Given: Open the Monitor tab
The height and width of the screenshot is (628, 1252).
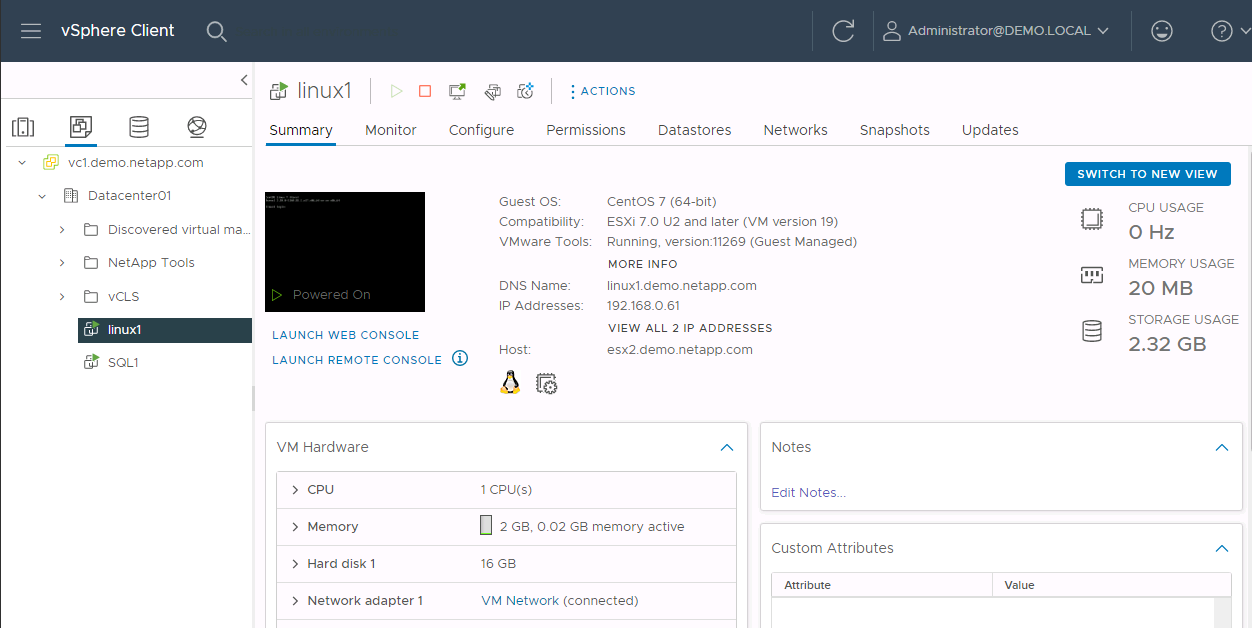Looking at the screenshot, I should [x=390, y=130].
